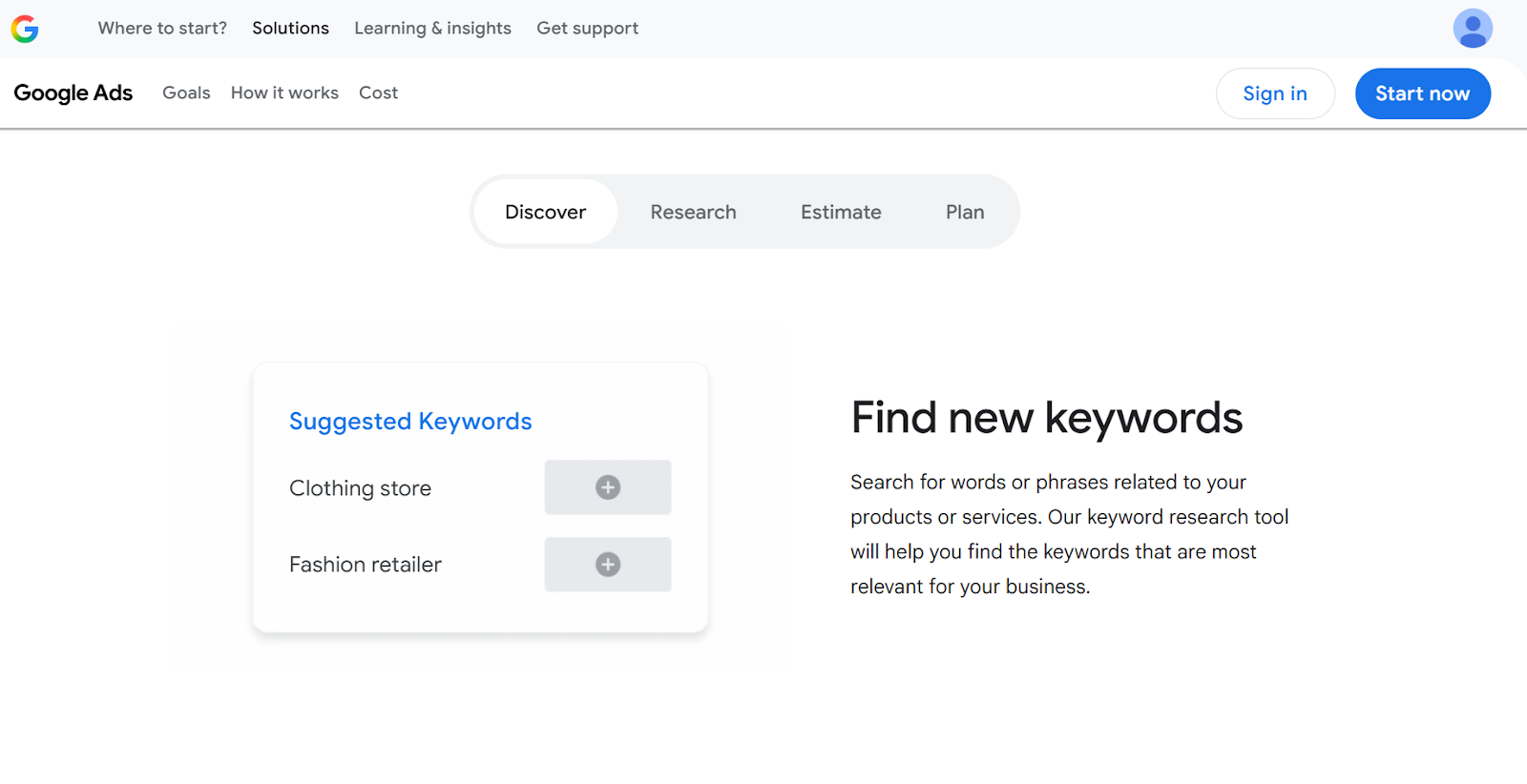1527x784 pixels.
Task: Switch to the Research tab
Action: (693, 212)
